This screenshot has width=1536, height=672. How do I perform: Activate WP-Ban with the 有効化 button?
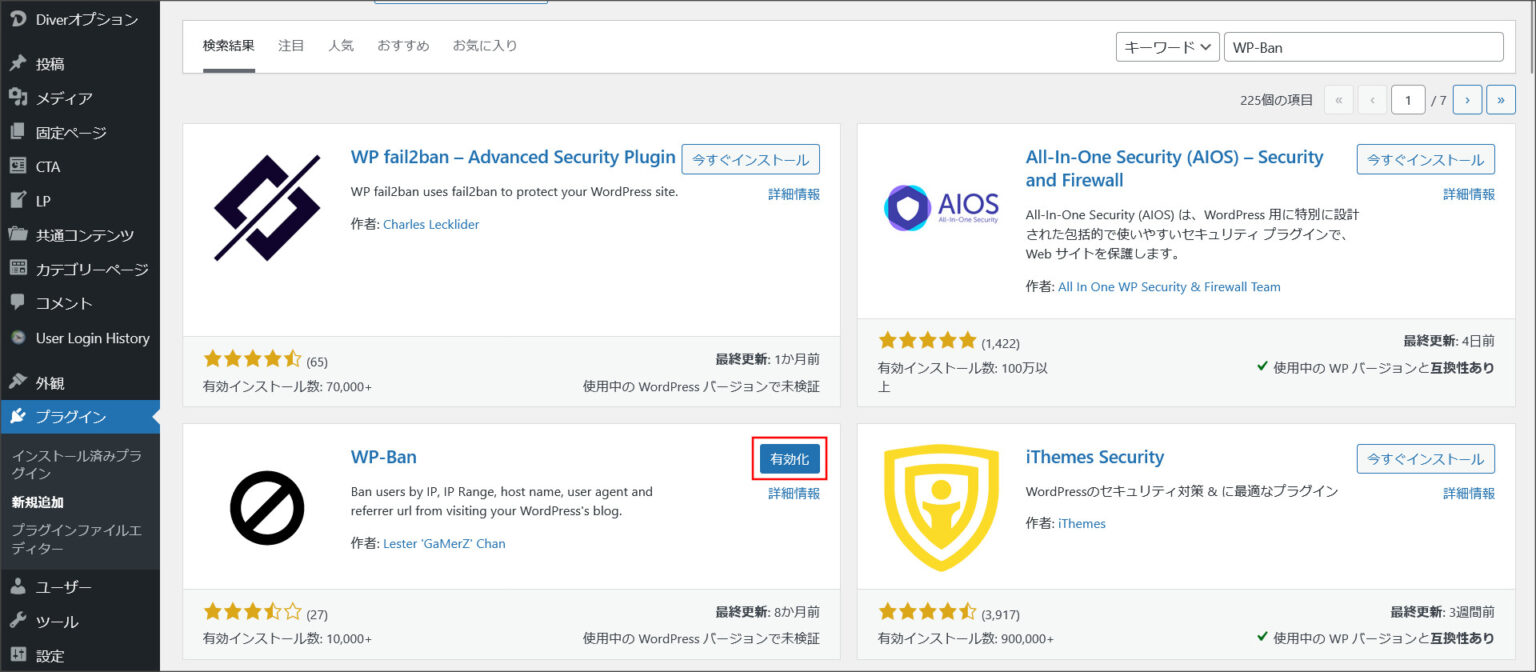789,459
